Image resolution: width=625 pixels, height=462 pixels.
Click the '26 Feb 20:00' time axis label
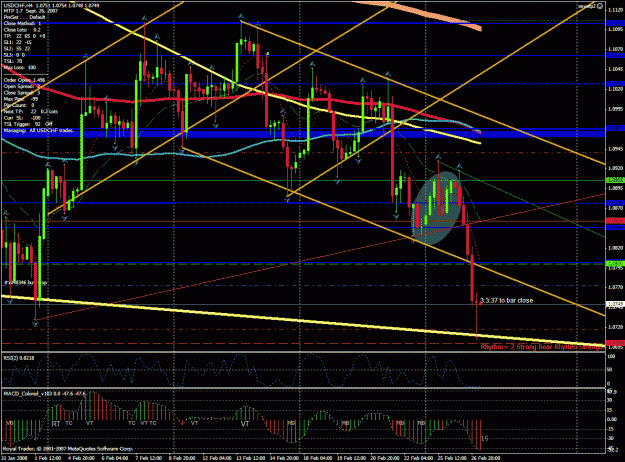pos(485,458)
